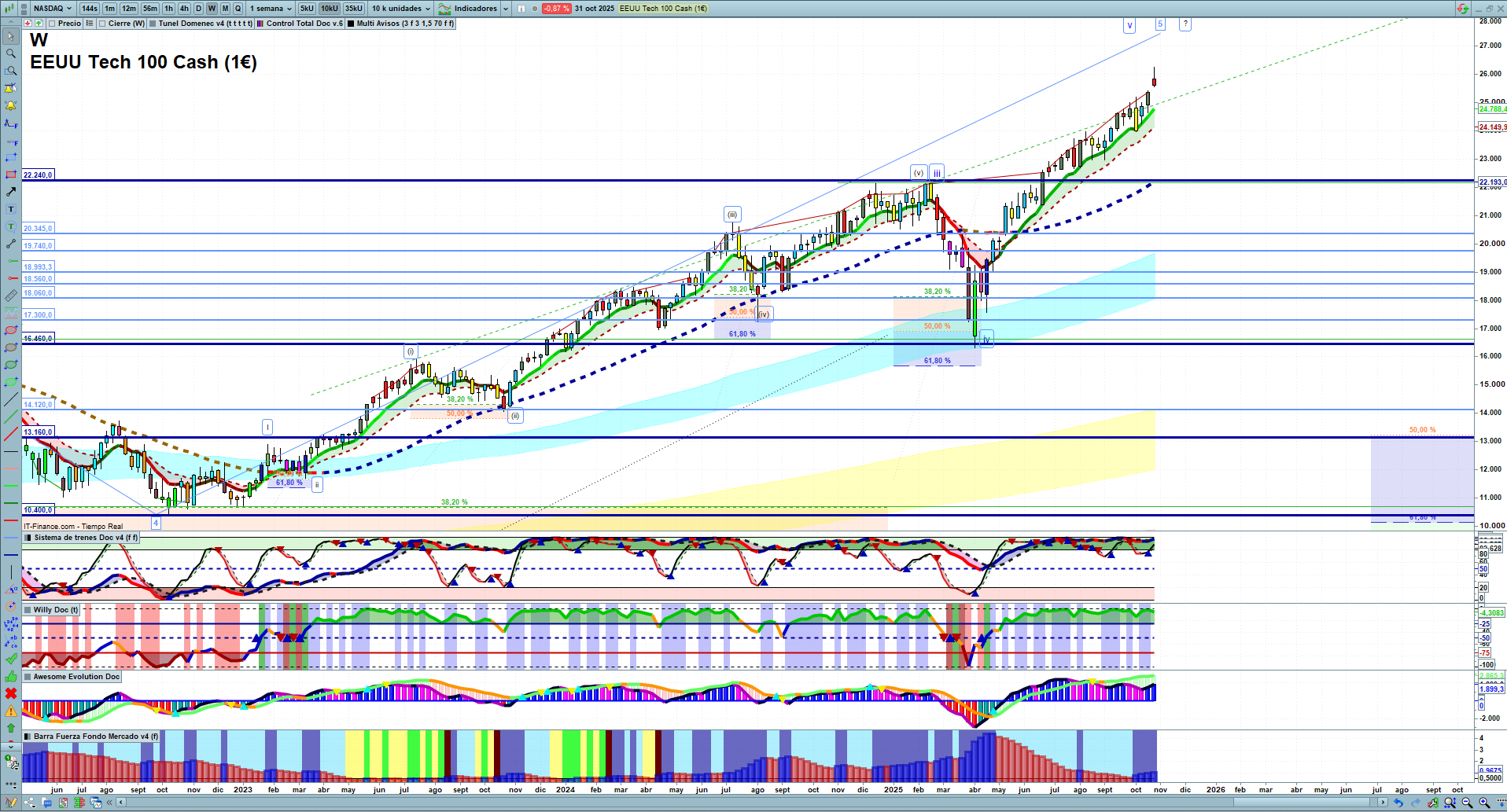
Task: Expand the Indicadores dropdown arrow
Action: click(505, 9)
